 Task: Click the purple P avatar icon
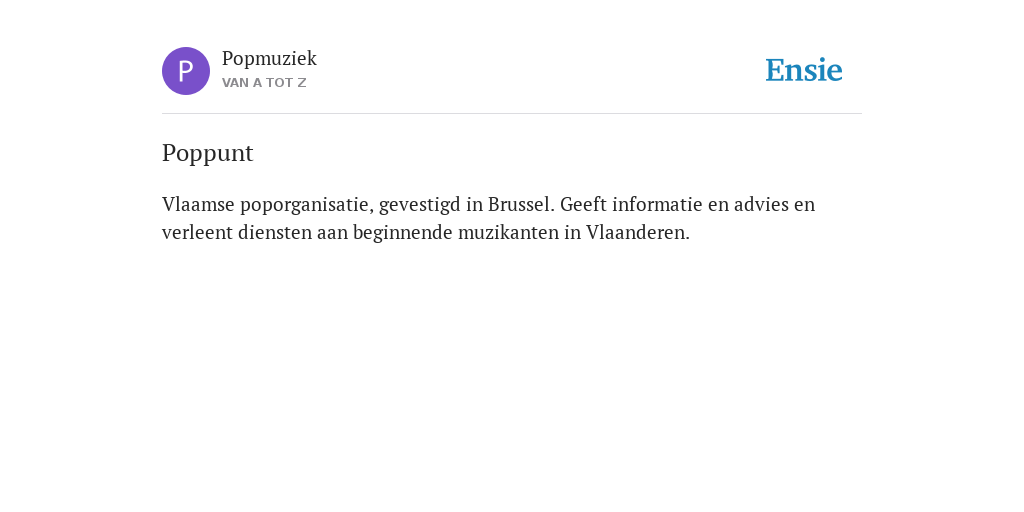coord(186,71)
